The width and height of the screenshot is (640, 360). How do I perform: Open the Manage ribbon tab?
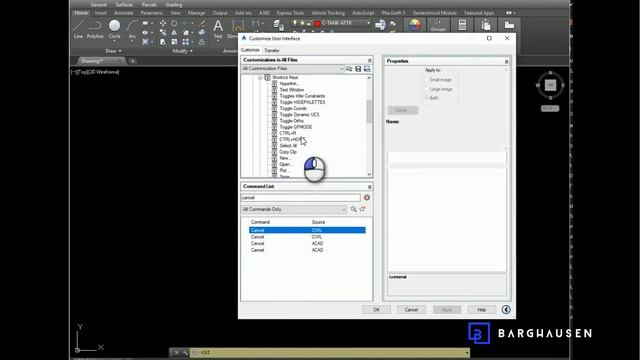(x=196, y=13)
